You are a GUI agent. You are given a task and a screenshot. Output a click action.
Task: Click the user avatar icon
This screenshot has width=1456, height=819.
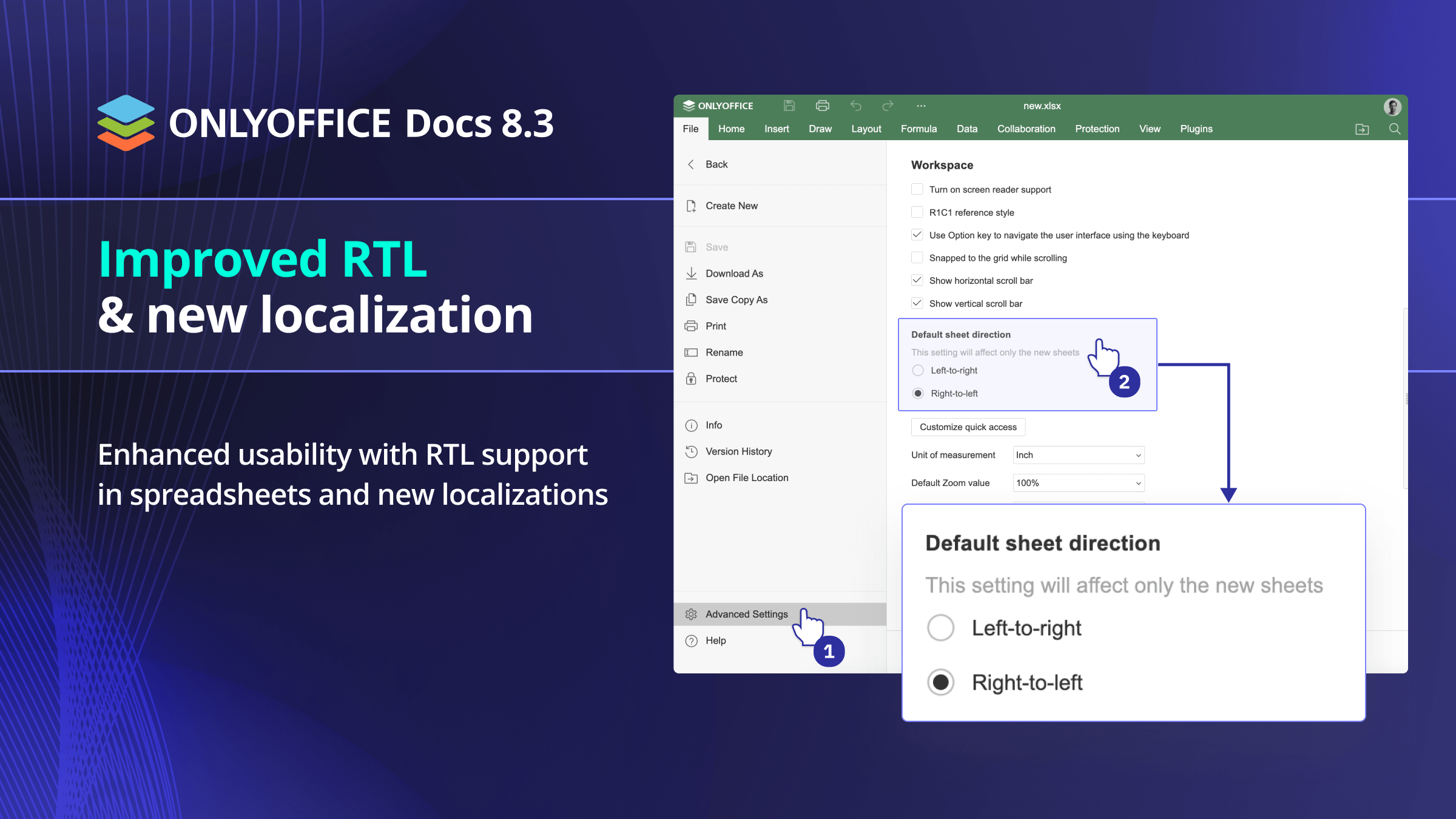pyautogui.click(x=1392, y=107)
